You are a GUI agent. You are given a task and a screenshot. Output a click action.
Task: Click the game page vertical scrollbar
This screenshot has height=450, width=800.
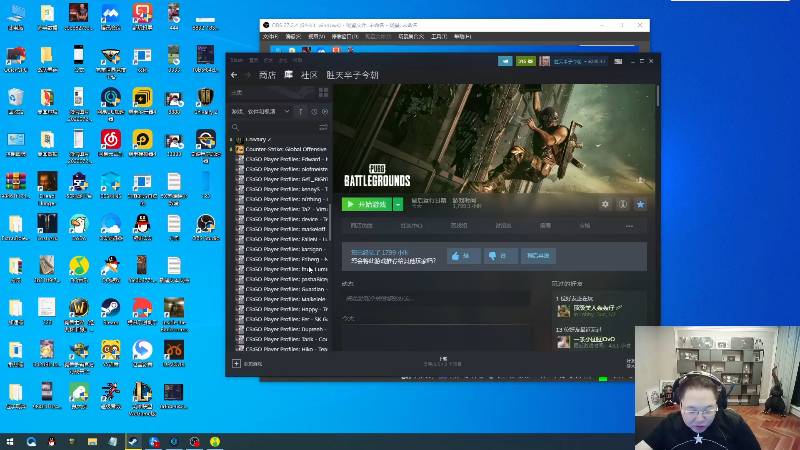pos(658,96)
